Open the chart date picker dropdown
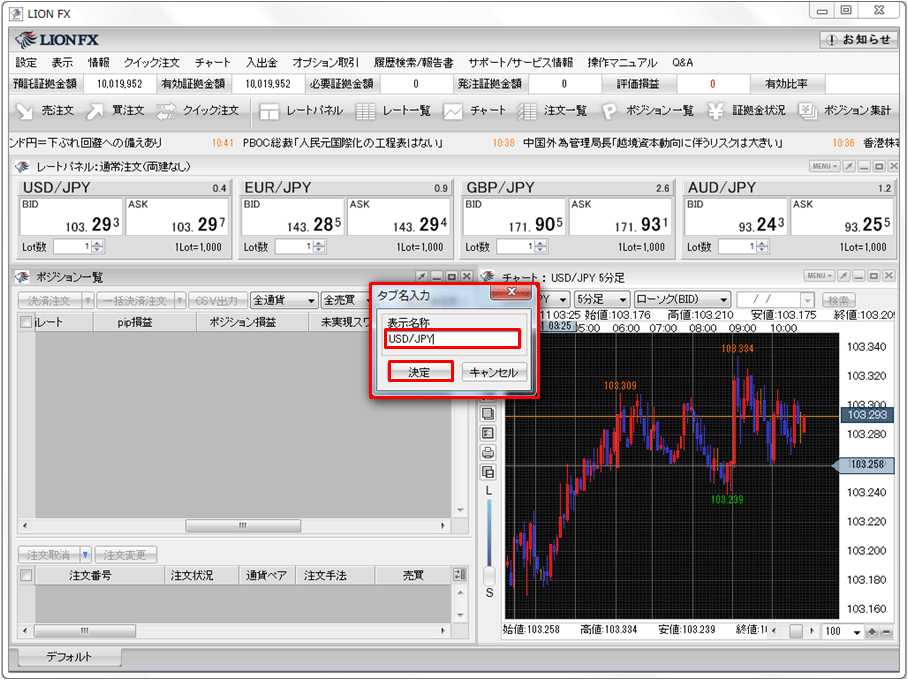The width and height of the screenshot is (908, 680). click(x=807, y=300)
